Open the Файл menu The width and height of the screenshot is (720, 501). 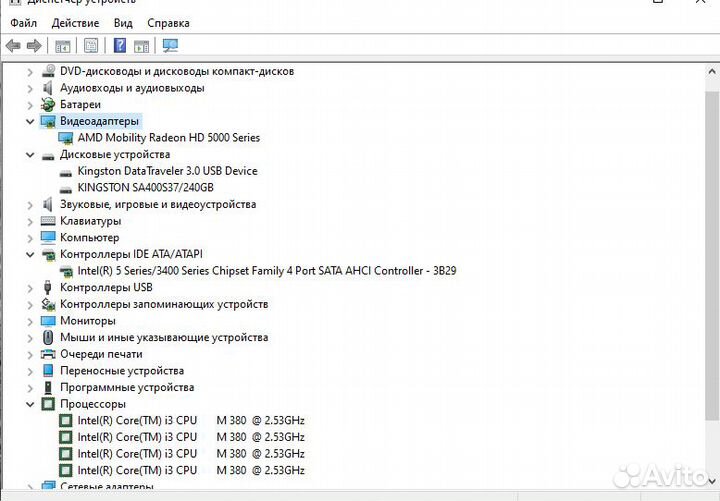(x=23, y=23)
